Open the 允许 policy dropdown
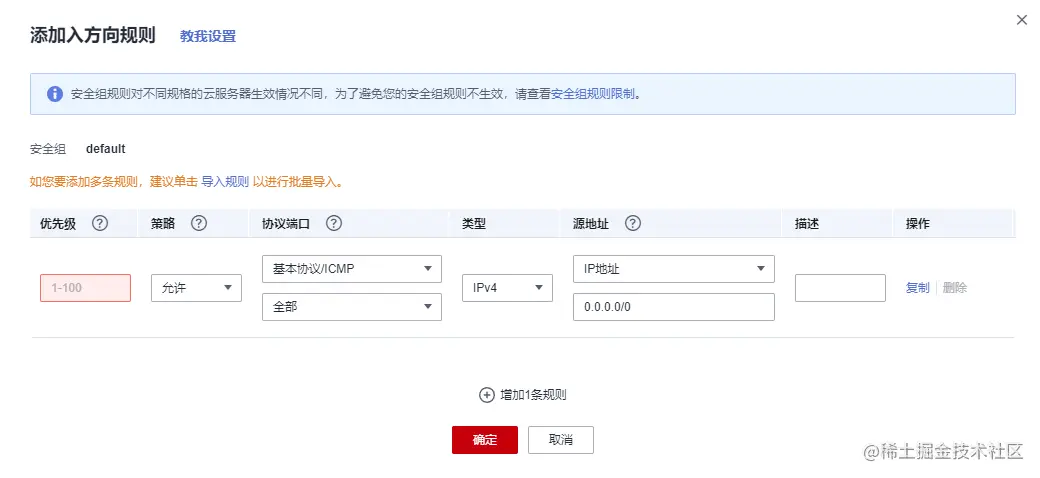The image size is (1040, 478). 196,288
